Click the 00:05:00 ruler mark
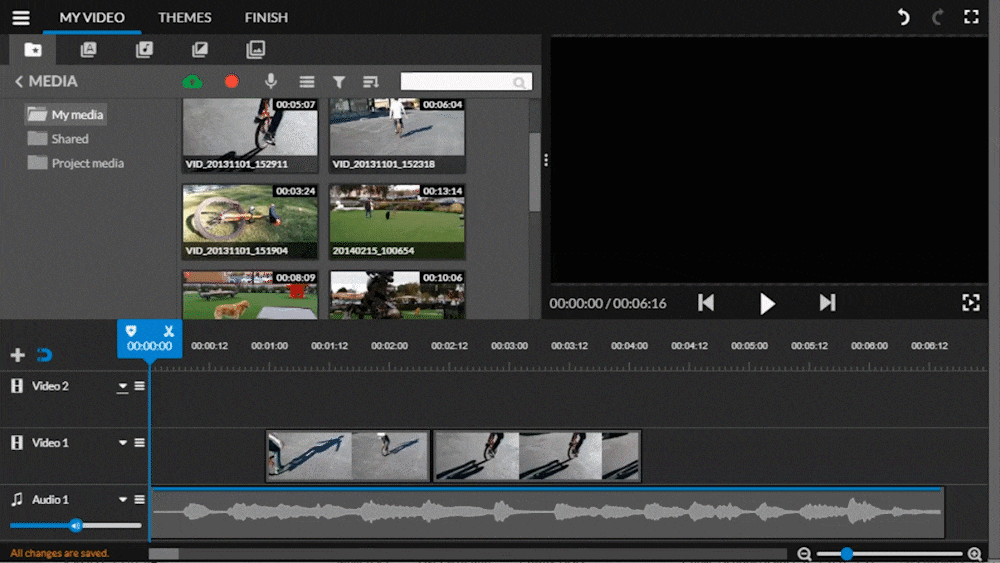Viewport: 1000px width, 563px height. (x=749, y=346)
